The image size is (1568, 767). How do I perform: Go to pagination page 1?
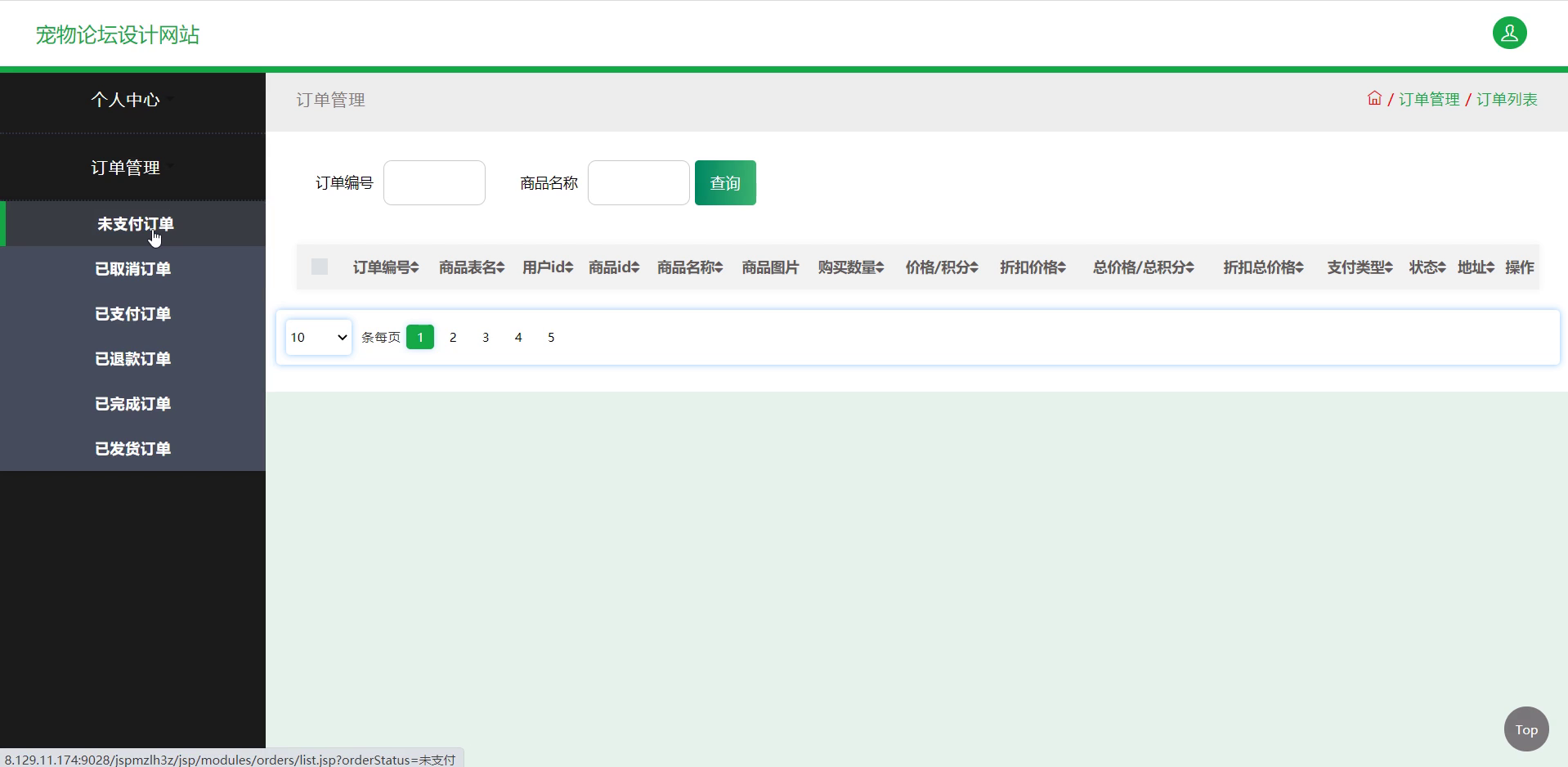pos(420,337)
